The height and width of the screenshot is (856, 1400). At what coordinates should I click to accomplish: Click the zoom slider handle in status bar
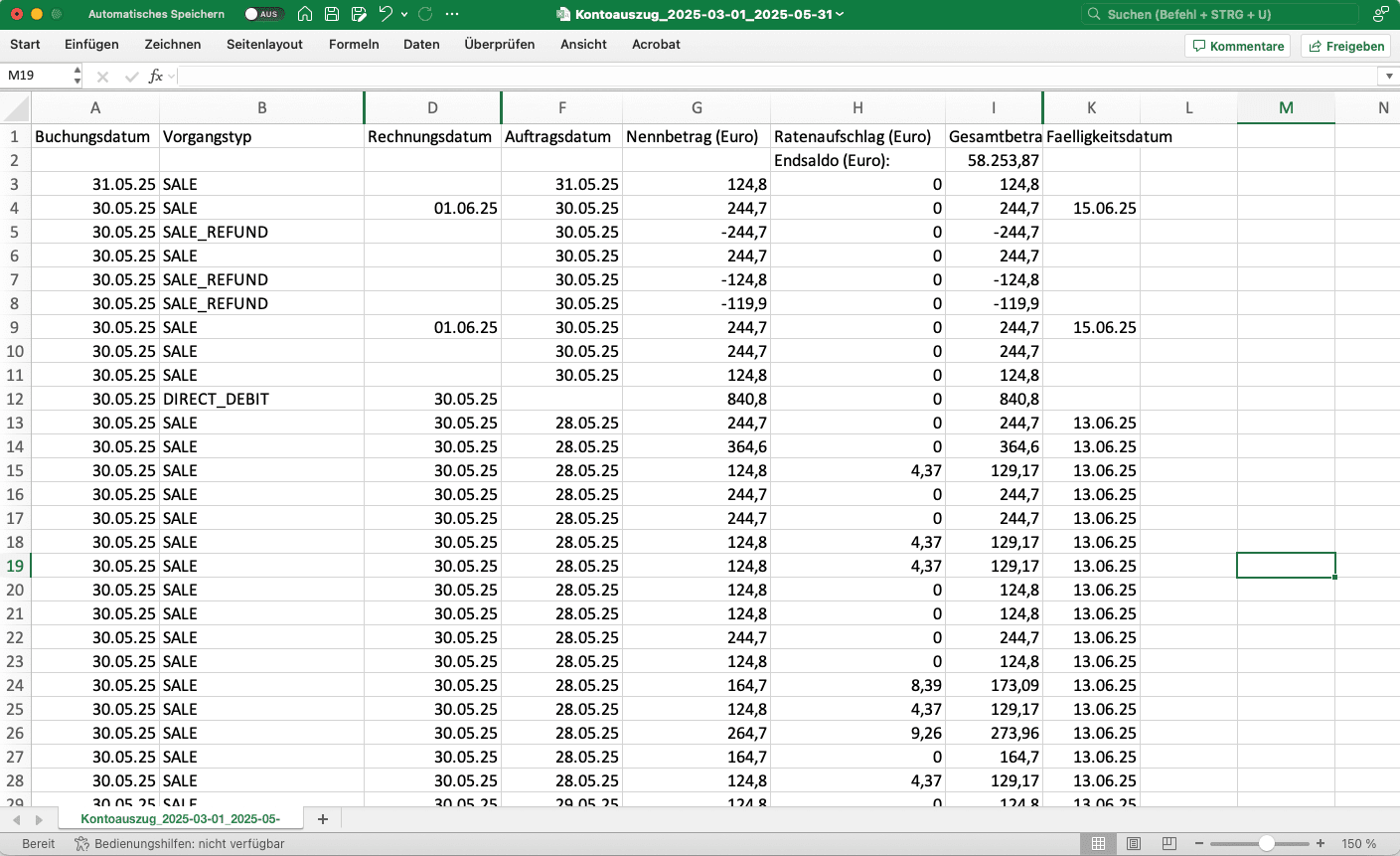[1266, 844]
